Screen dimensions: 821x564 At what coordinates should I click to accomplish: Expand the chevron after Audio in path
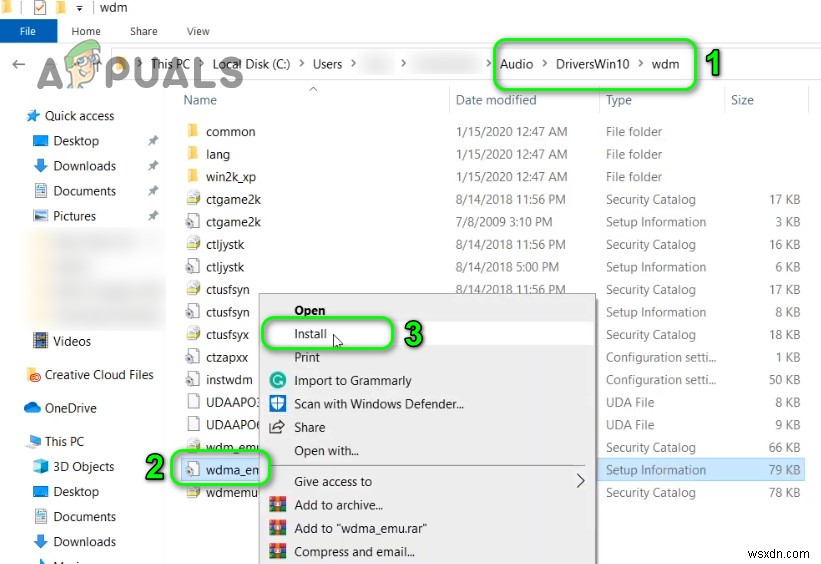(545, 64)
